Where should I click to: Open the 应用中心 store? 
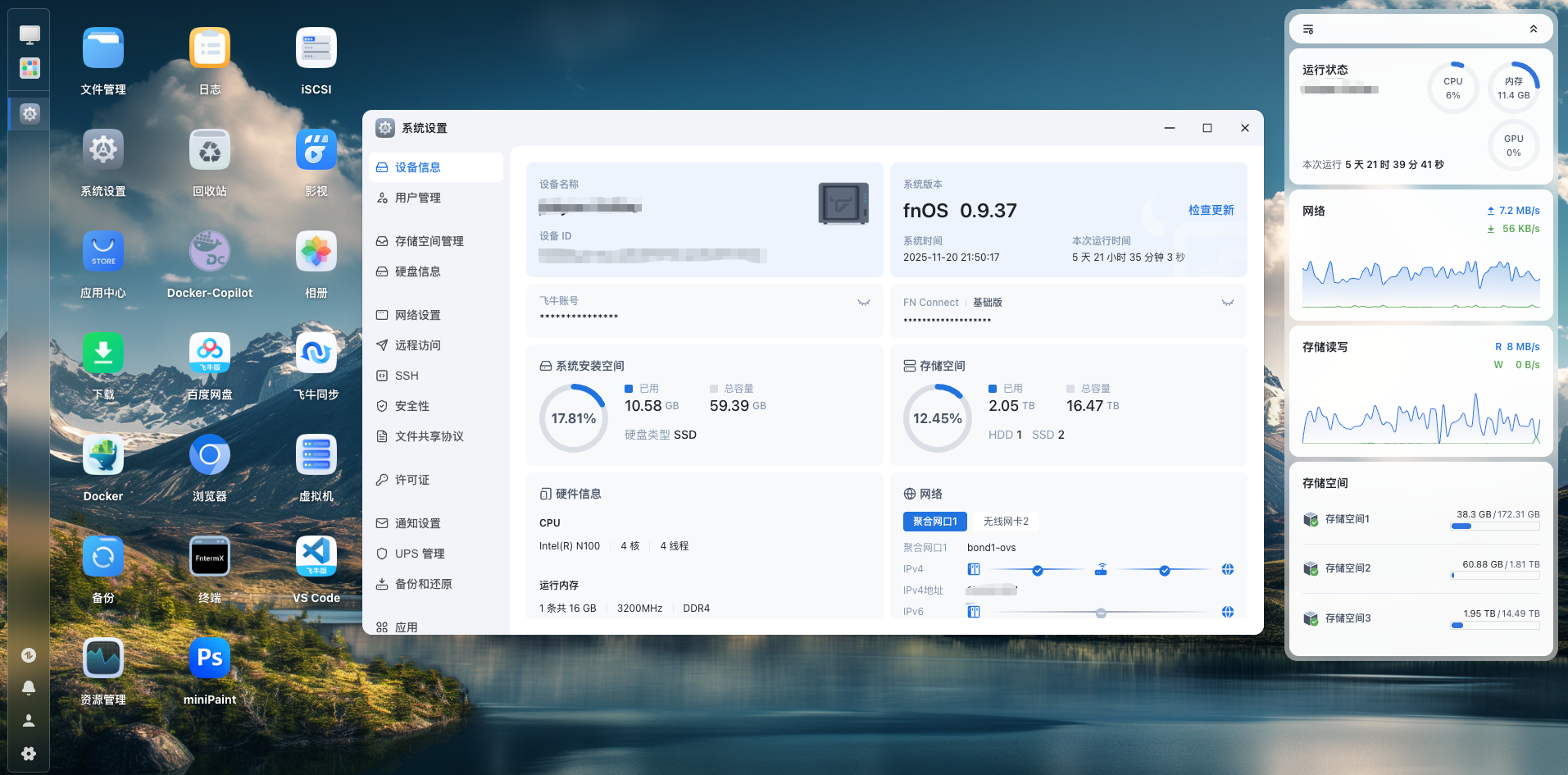coord(103,252)
